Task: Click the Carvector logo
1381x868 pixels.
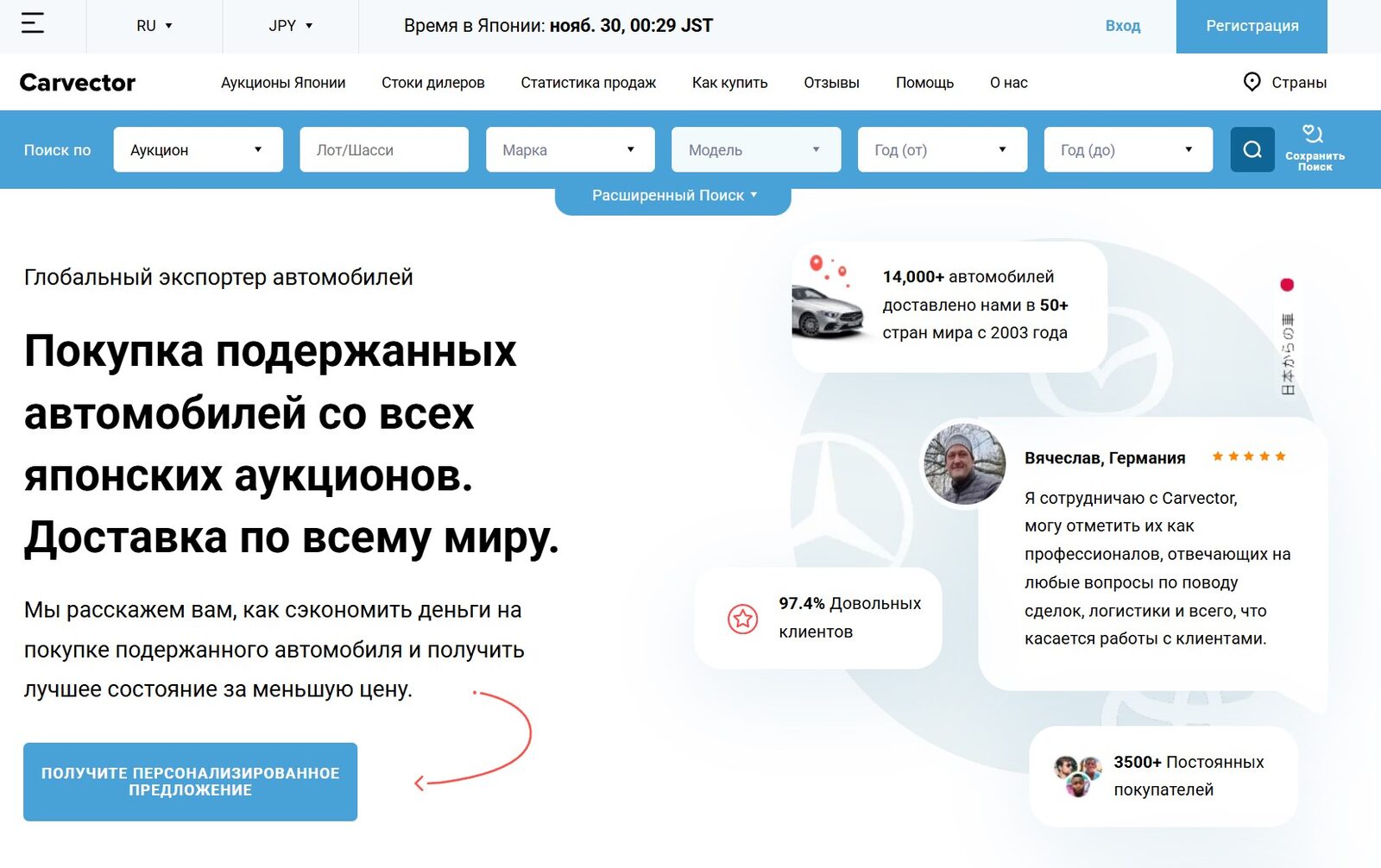Action: (x=78, y=82)
